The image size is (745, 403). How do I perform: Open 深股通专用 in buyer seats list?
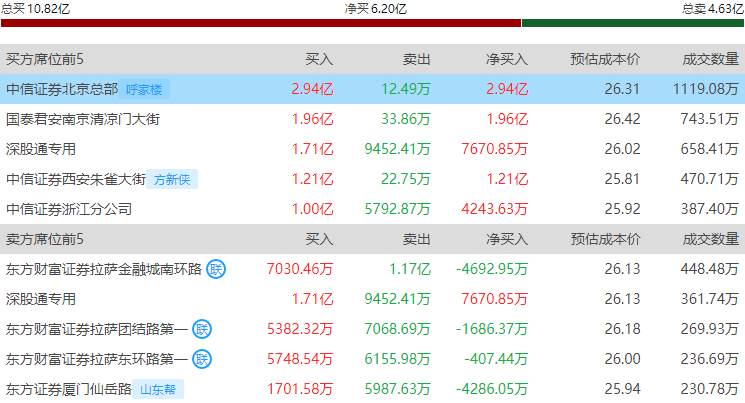coord(41,149)
